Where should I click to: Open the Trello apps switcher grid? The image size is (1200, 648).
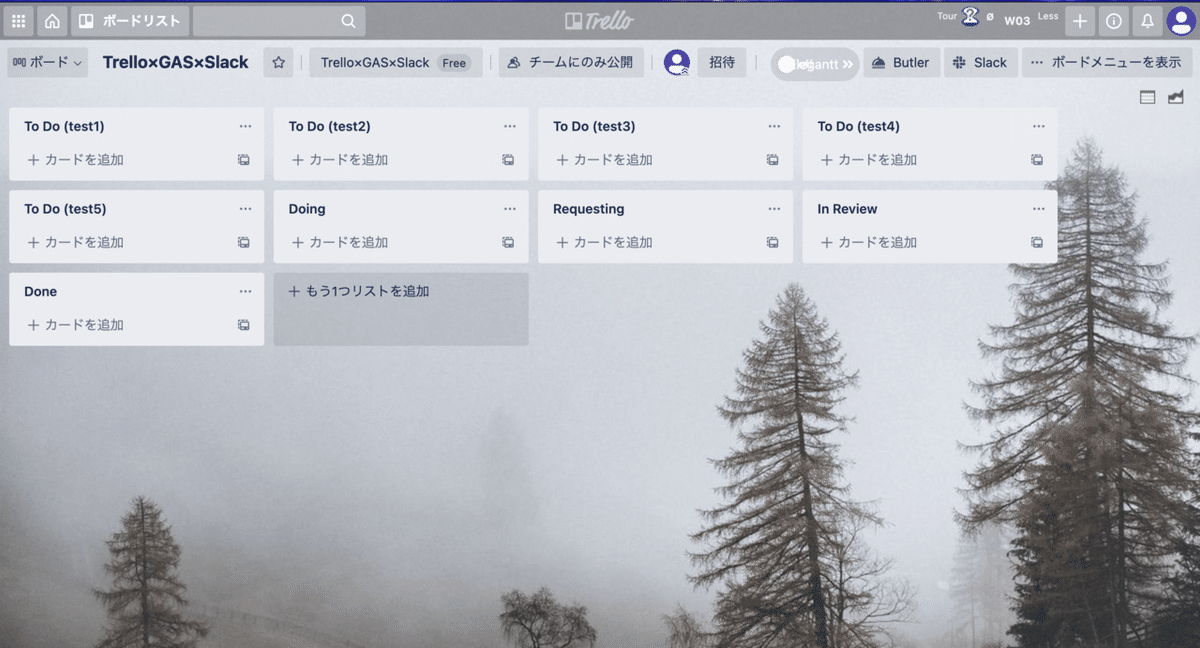pos(19,20)
